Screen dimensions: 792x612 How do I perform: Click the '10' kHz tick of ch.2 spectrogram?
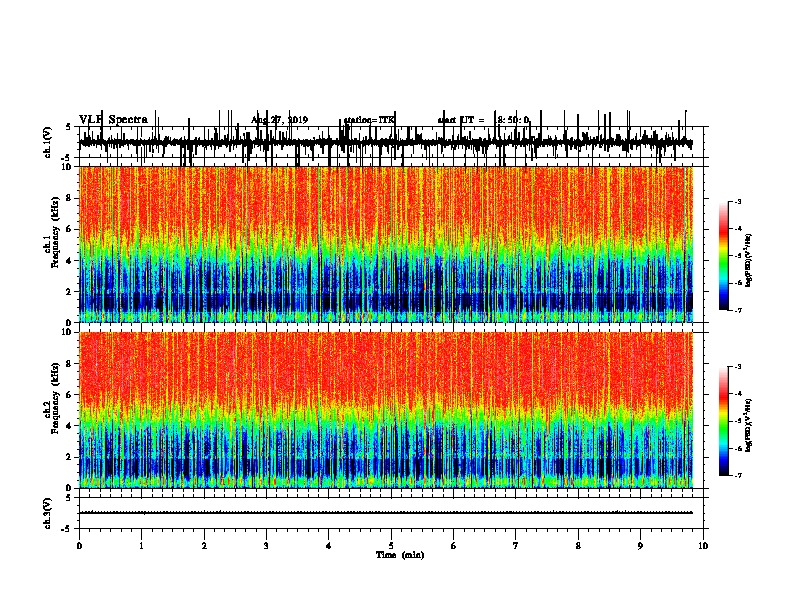[x=68, y=332]
